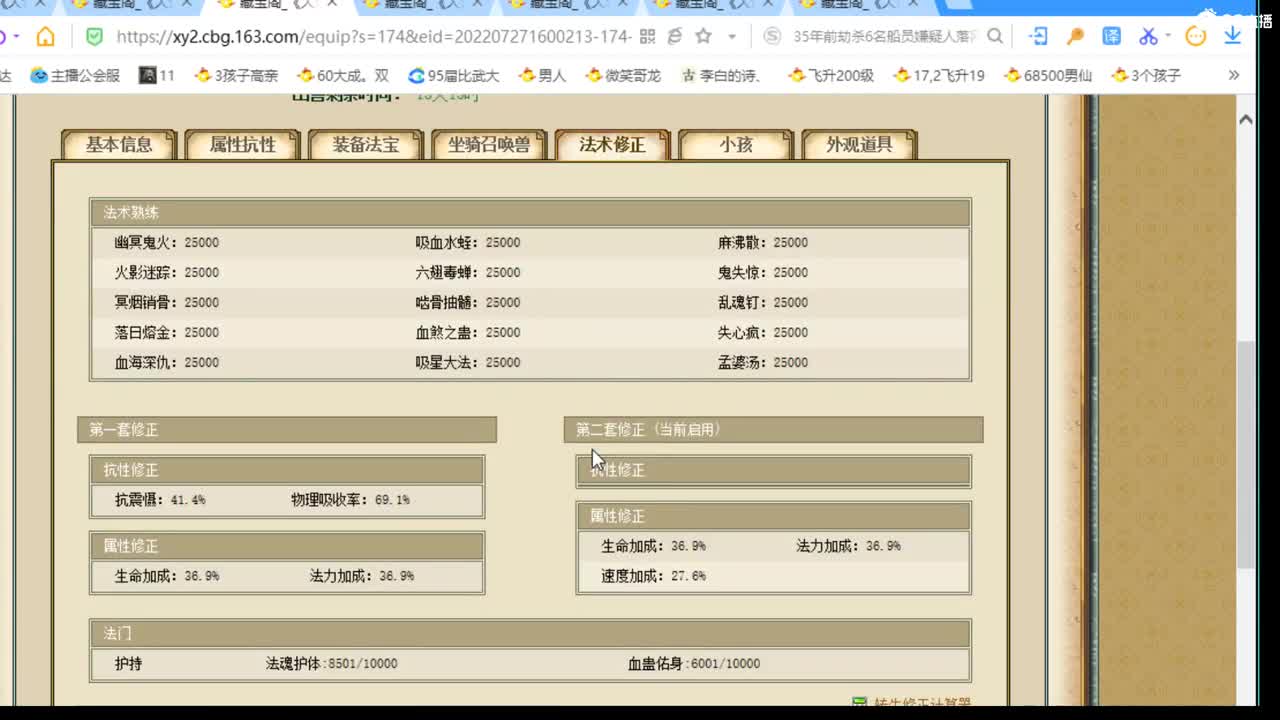Image resolution: width=1280 pixels, height=720 pixels.
Task: Click the 孟婆汤: 25000 entry
Action: (763, 363)
